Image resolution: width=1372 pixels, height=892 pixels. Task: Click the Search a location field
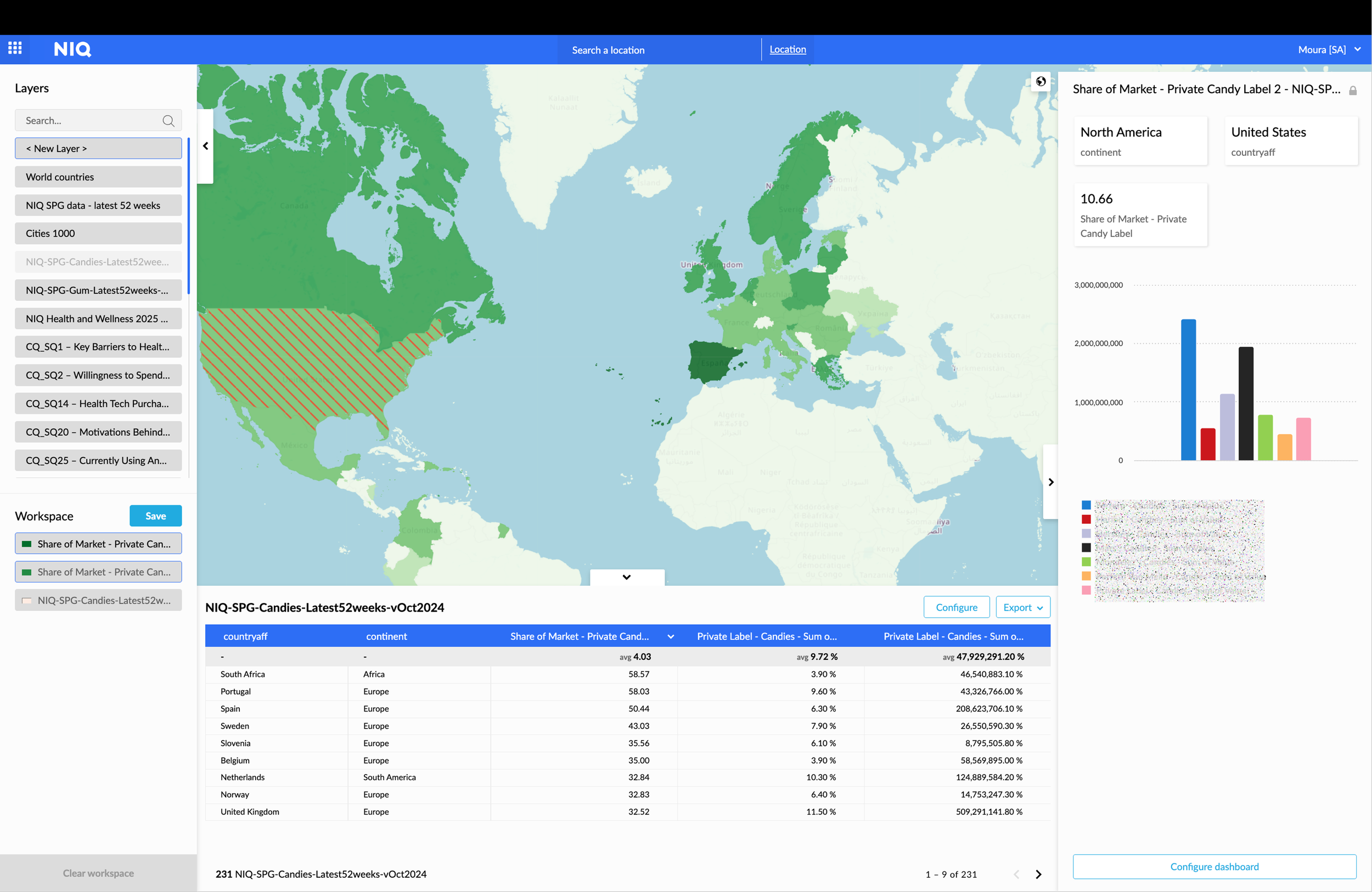click(x=608, y=50)
